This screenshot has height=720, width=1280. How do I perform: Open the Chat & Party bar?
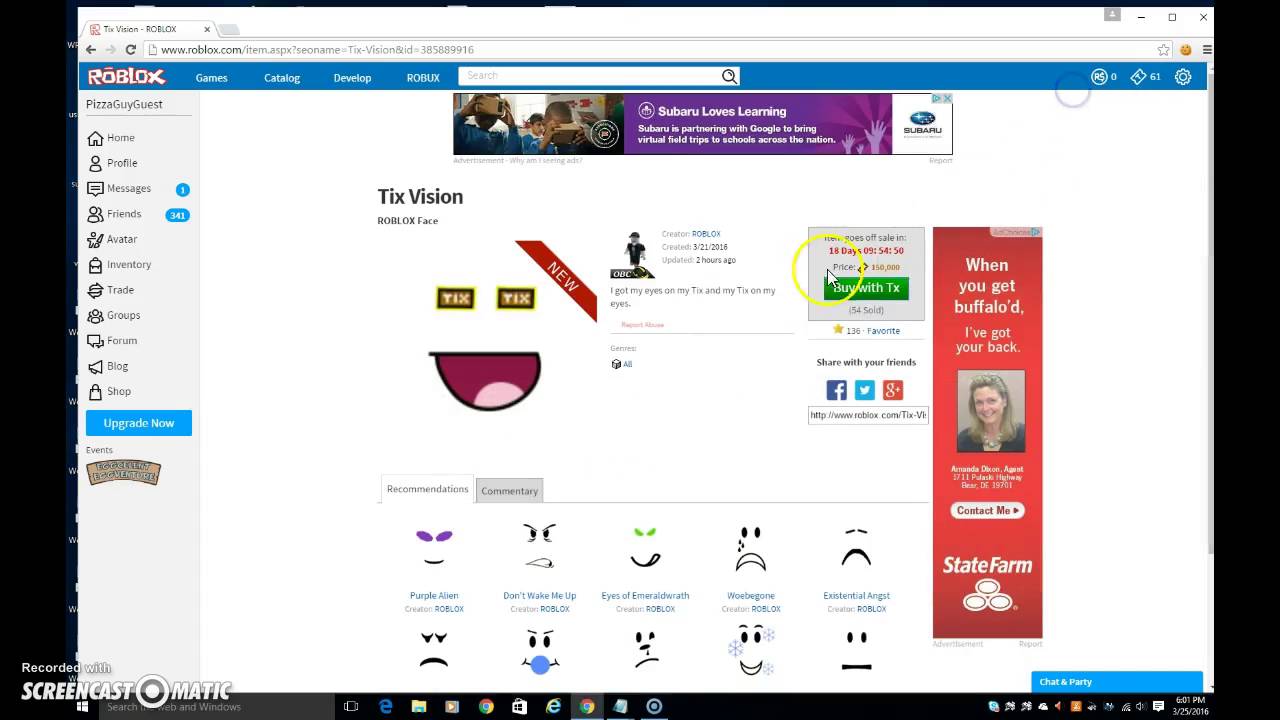click(x=1116, y=682)
